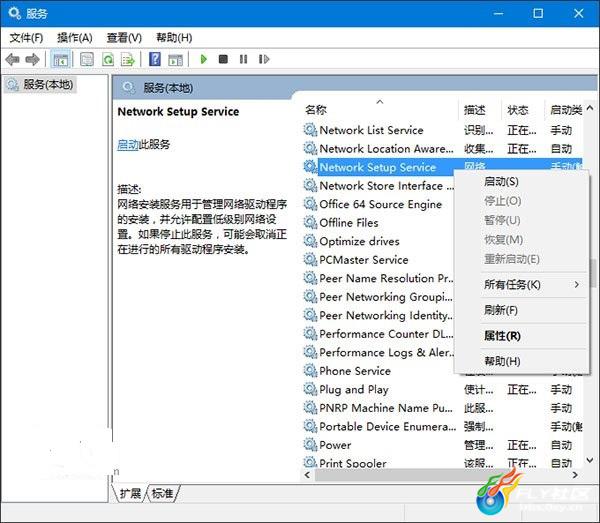Select Network Store Interface service

[x=386, y=186]
